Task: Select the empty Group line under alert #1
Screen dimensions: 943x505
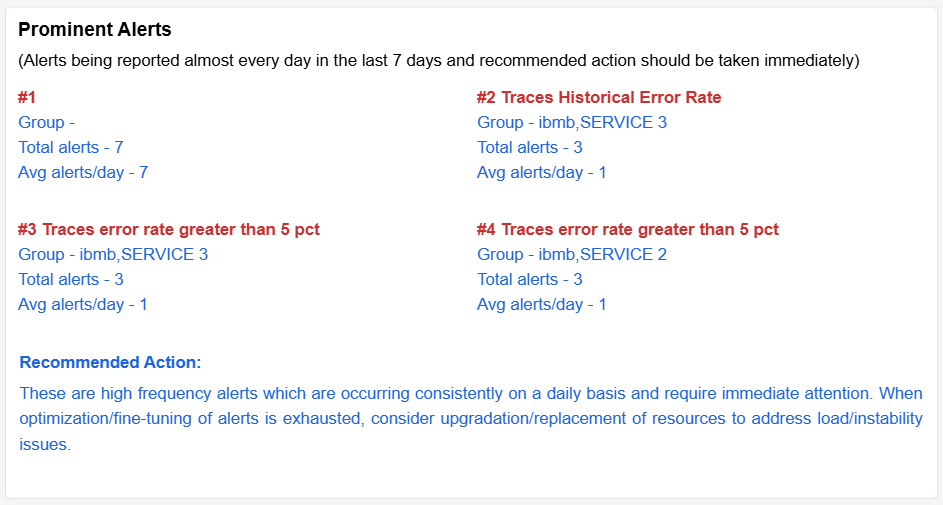Action: (x=47, y=122)
